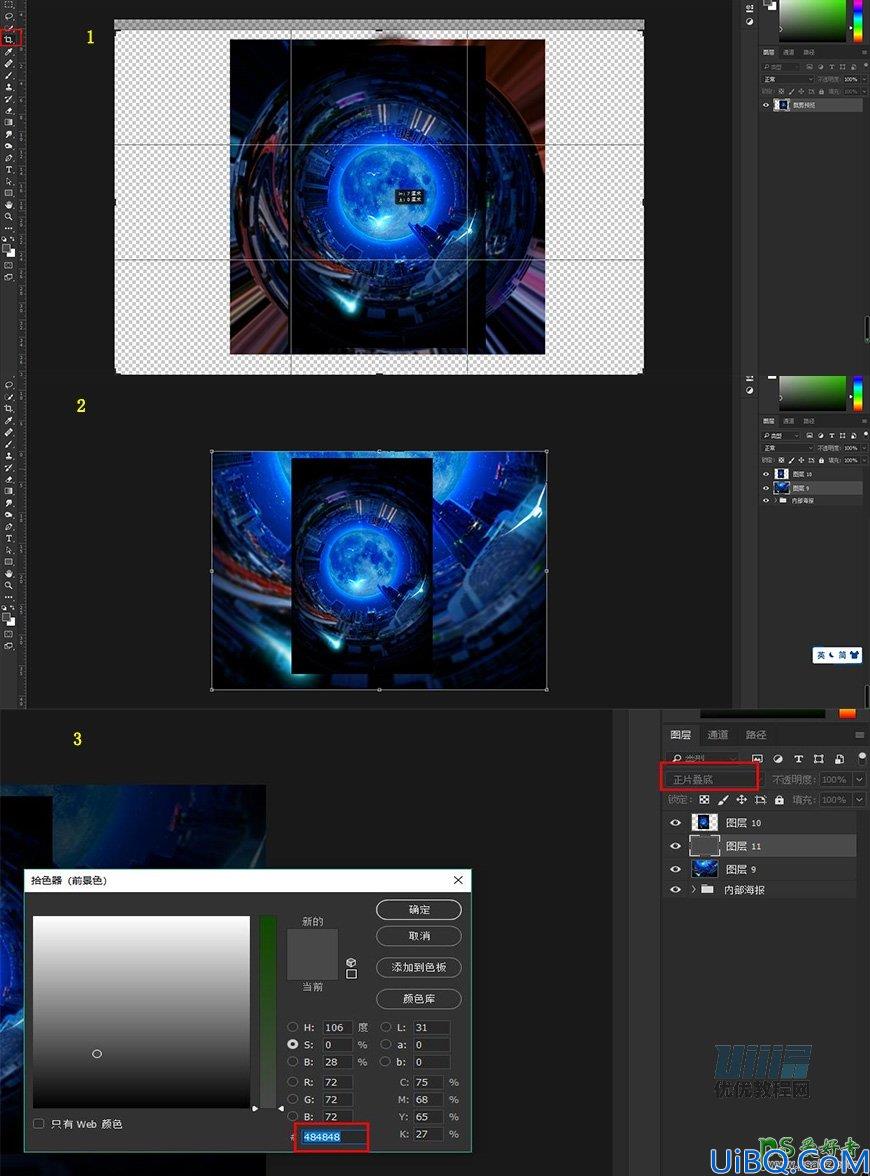Image resolution: width=870 pixels, height=1176 pixels.
Task: Select the Eraser tool in the topmost toolbar
Action: 9,110
